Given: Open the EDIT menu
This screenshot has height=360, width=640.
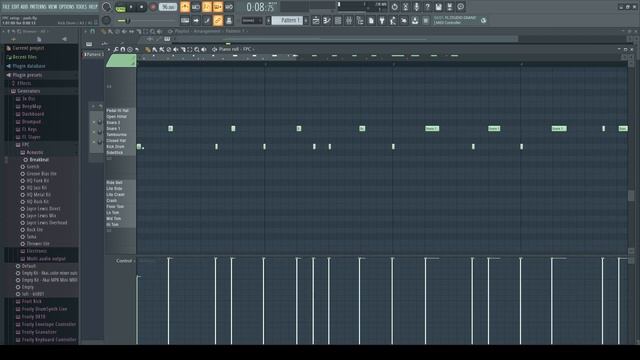Looking at the screenshot, I should (16, 7).
